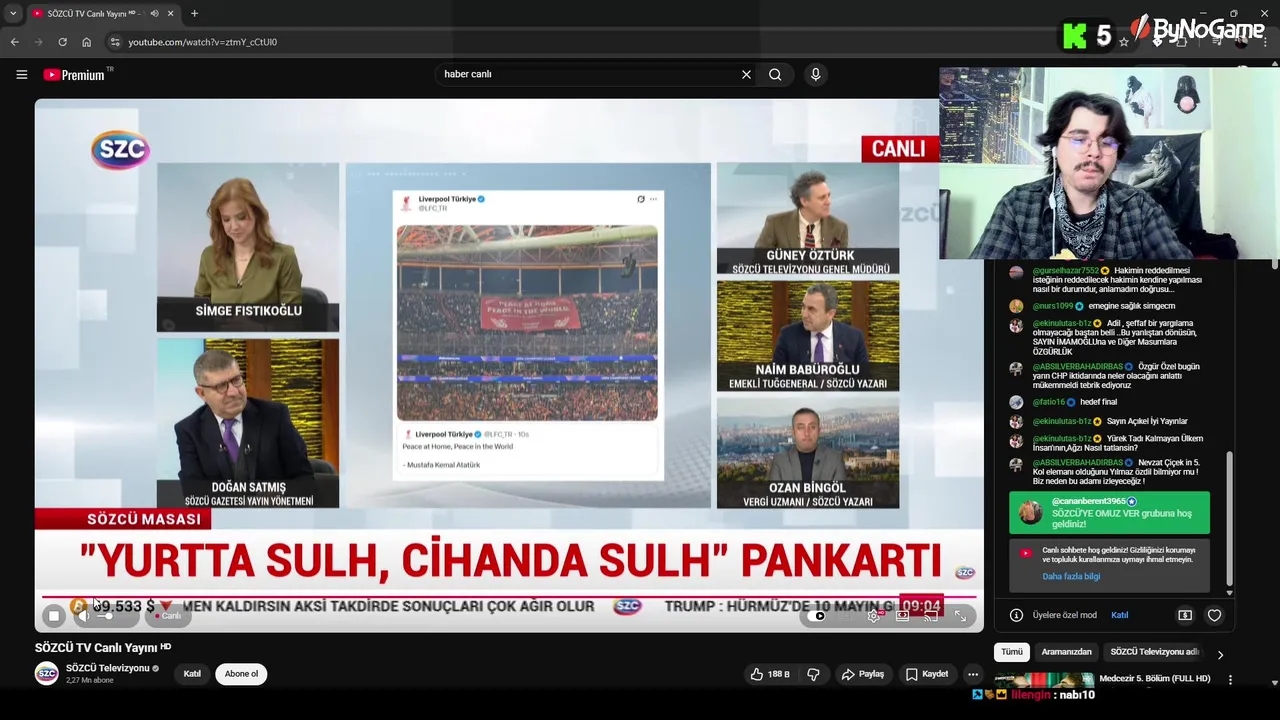Cast video to a device

tap(931, 616)
